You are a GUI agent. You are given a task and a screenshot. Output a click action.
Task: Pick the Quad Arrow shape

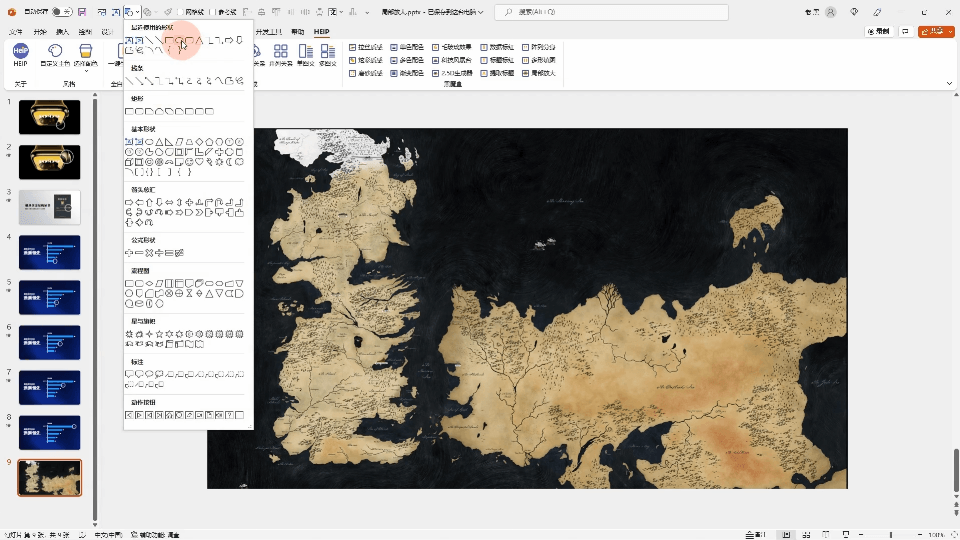coord(189,202)
